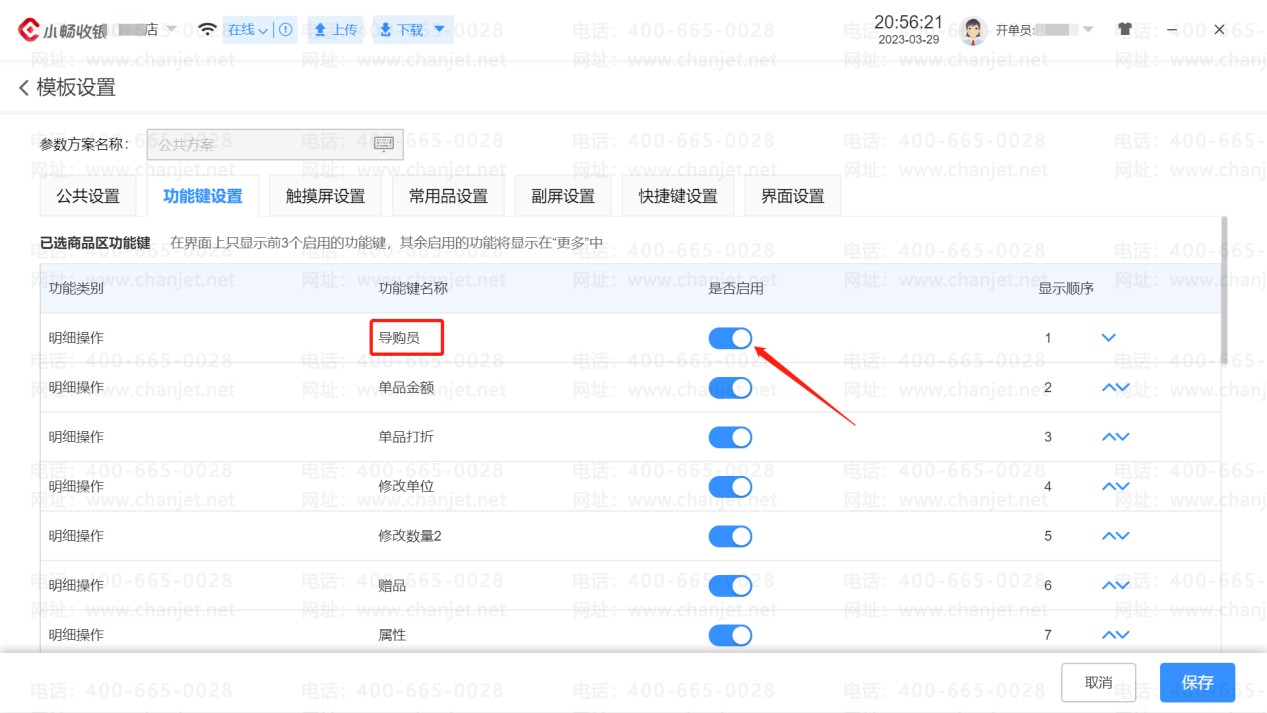Select the 功能键设置 tab
This screenshot has height=713, width=1267.
point(203,196)
